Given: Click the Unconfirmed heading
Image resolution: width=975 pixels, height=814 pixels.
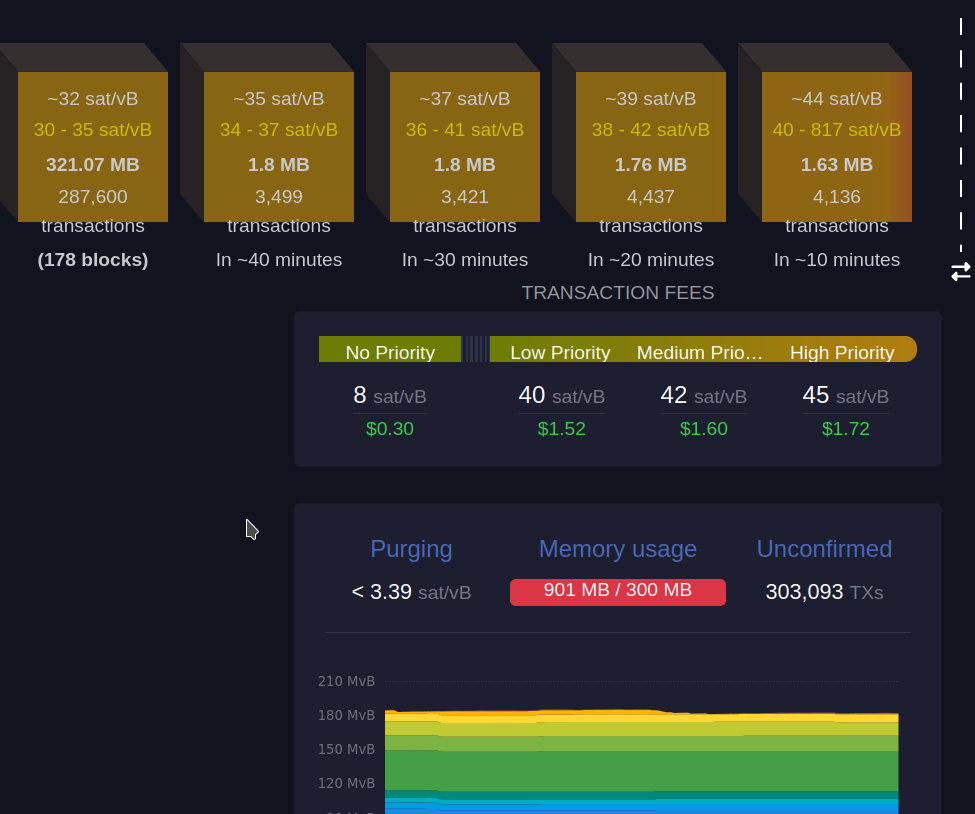Looking at the screenshot, I should (824, 549).
